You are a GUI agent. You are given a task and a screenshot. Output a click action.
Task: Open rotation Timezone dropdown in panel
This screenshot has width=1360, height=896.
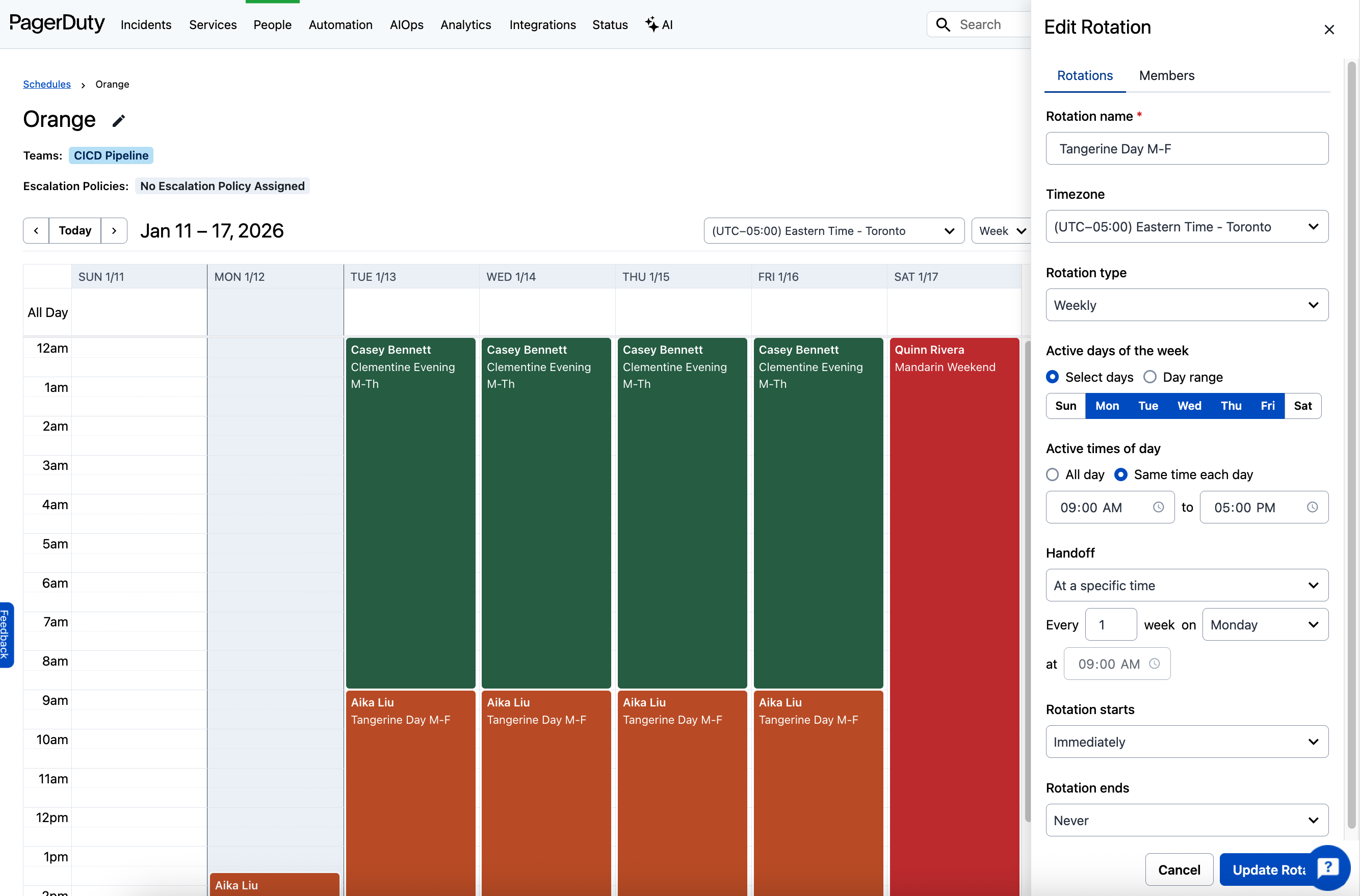(1187, 227)
